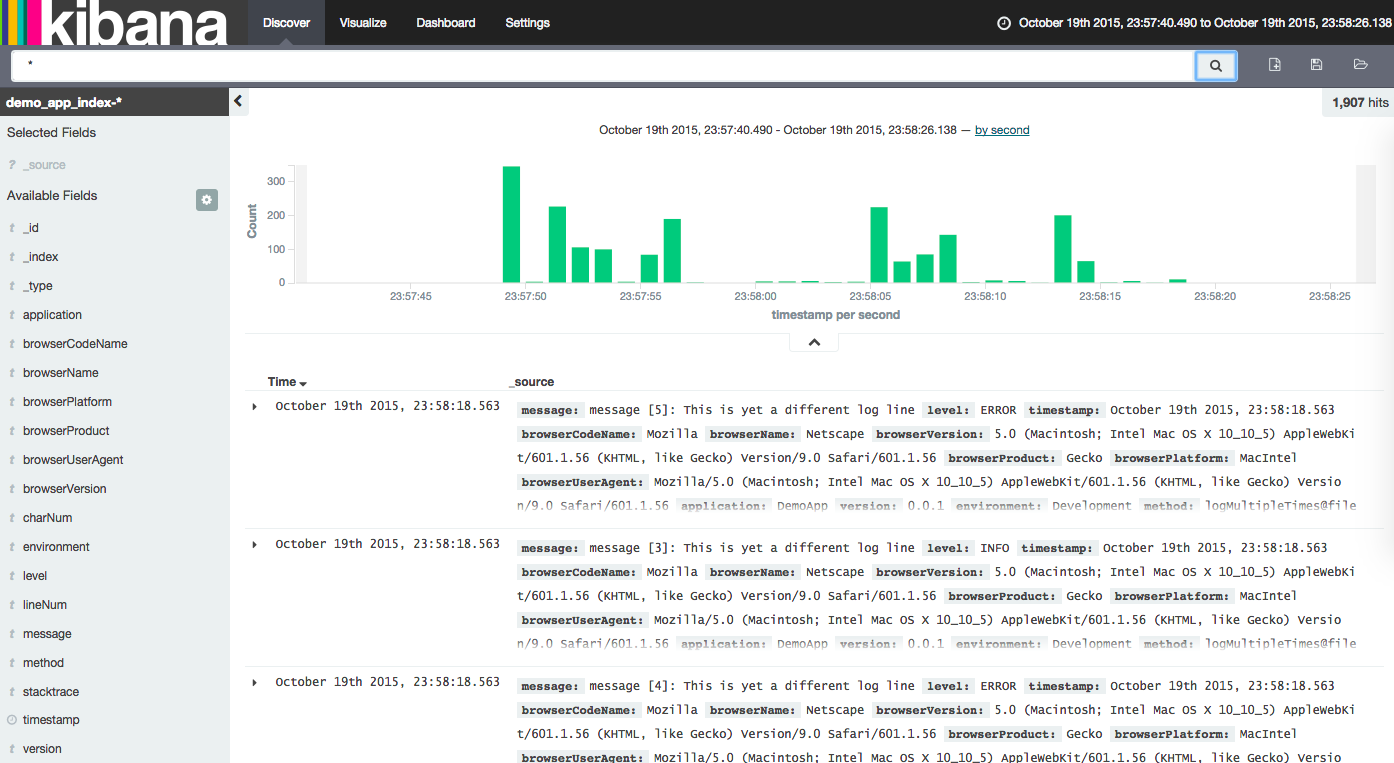The width and height of the screenshot is (1394, 763).
Task: Select the _source selected field
Action: pos(44,165)
